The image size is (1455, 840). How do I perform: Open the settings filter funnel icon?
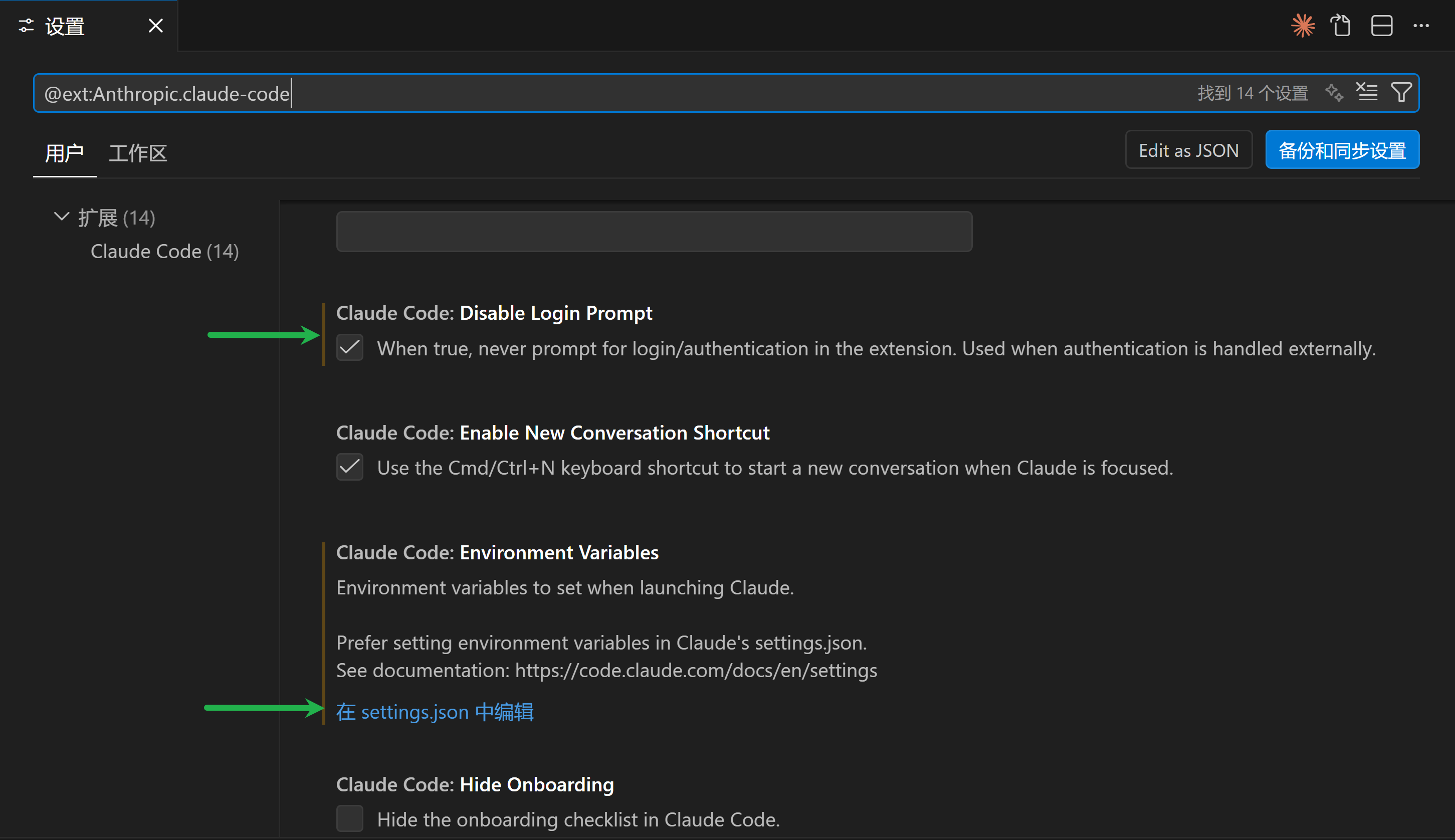[1401, 92]
